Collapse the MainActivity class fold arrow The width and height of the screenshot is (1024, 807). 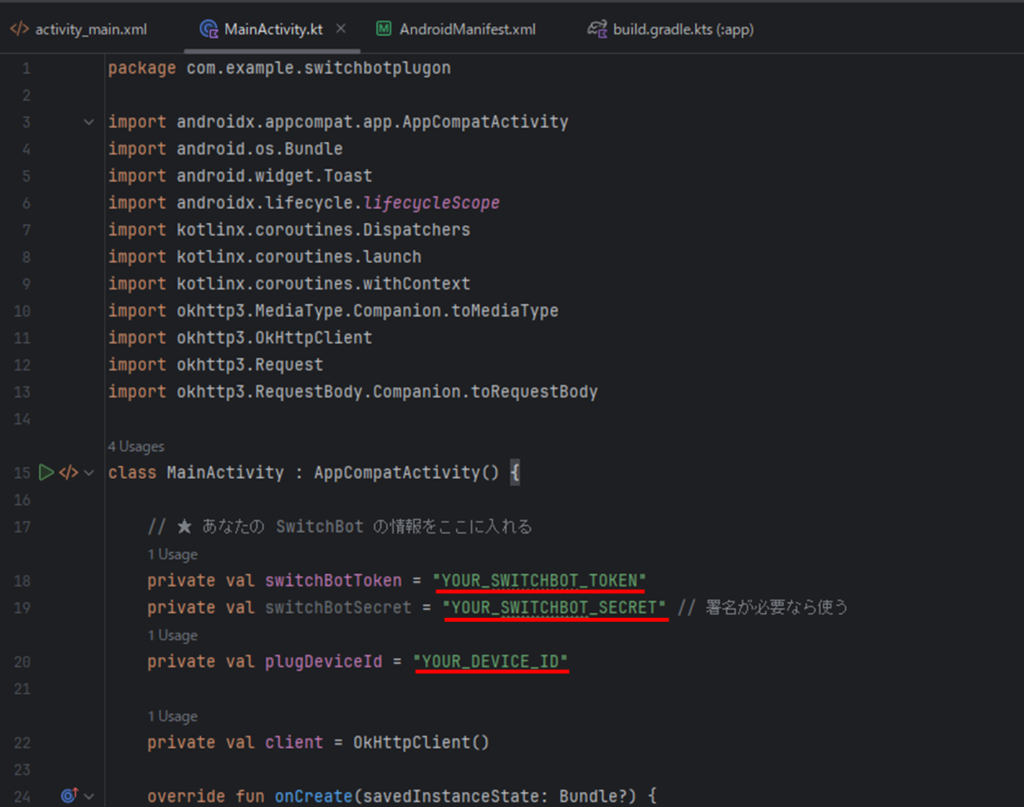pyautogui.click(x=90, y=472)
